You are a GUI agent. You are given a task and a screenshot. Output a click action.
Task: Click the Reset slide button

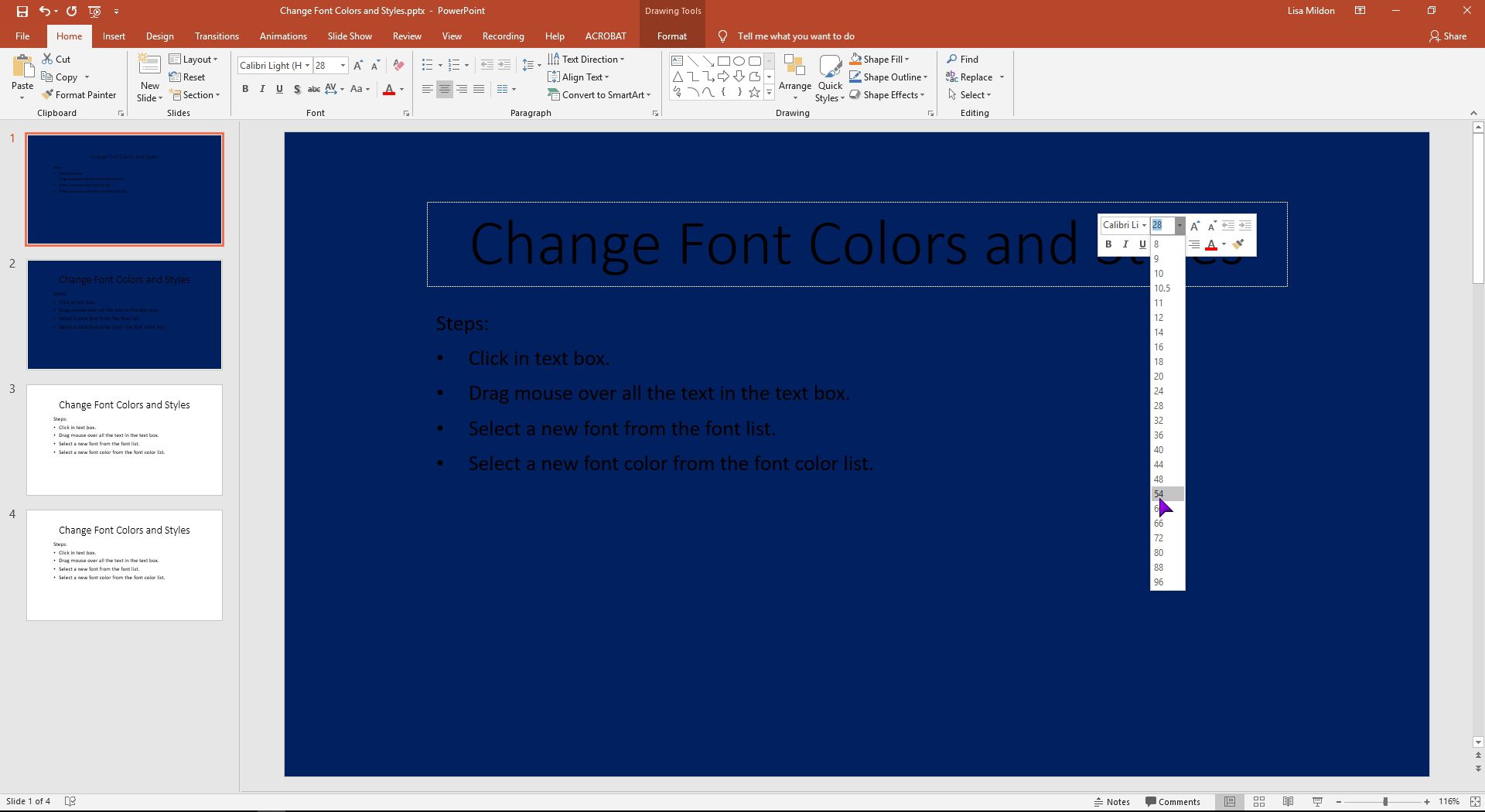187,77
